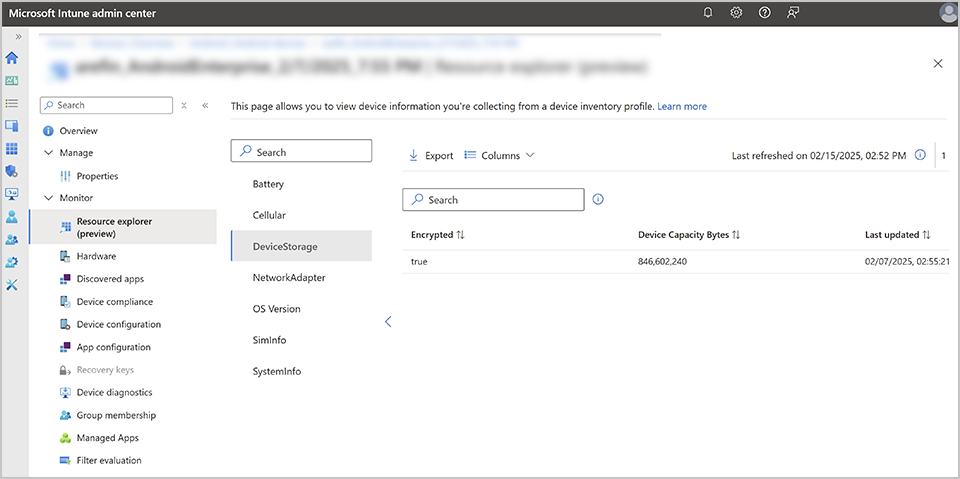Click the 'true' Encrypted cell

tap(419, 262)
